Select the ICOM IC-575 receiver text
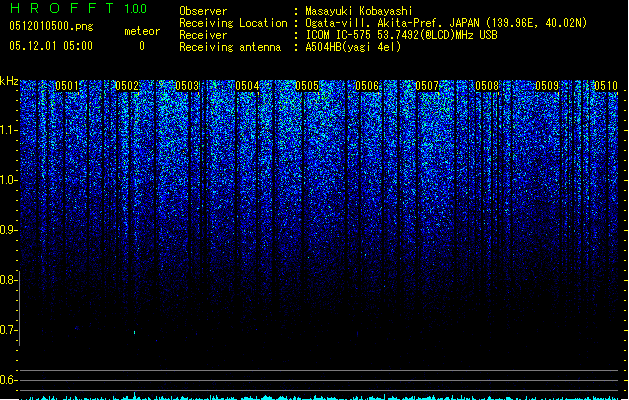Viewport: 629px width, 400px height. [x=402, y=35]
